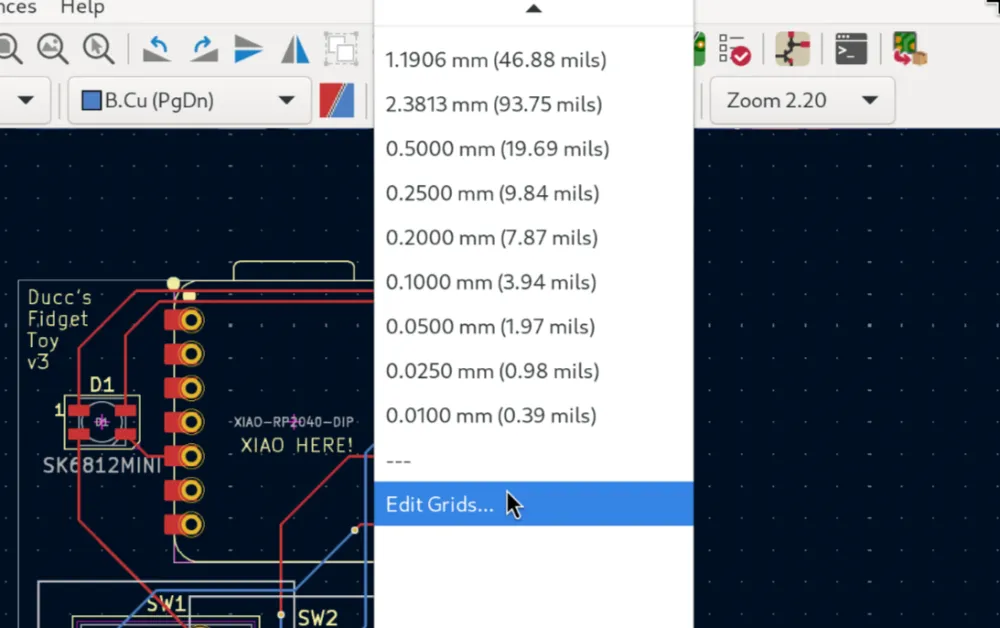
Task: Open the schematic editor icon
Action: click(792, 49)
